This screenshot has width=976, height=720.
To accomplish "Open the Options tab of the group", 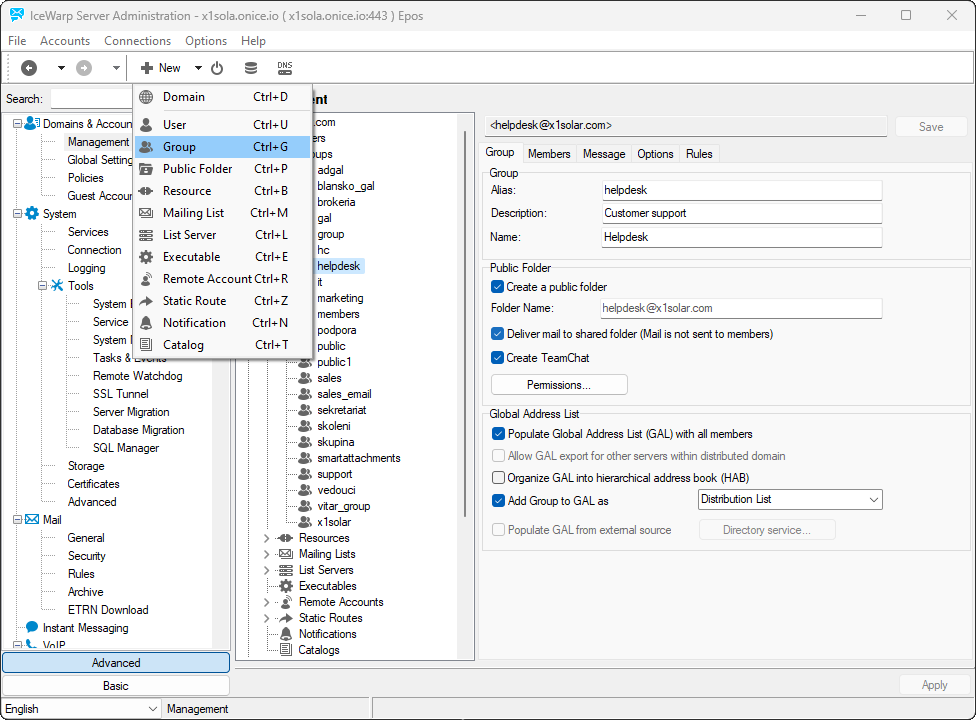I will pos(655,154).
